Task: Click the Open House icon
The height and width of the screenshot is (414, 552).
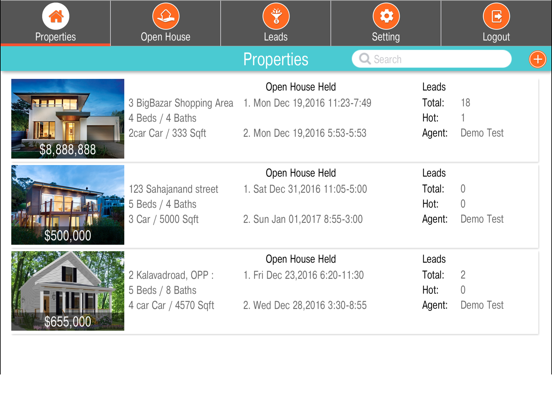Action: coord(166,16)
